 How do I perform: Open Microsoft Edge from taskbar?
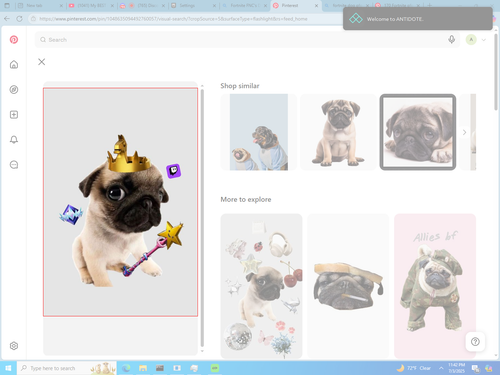pyautogui.click(x=126, y=368)
